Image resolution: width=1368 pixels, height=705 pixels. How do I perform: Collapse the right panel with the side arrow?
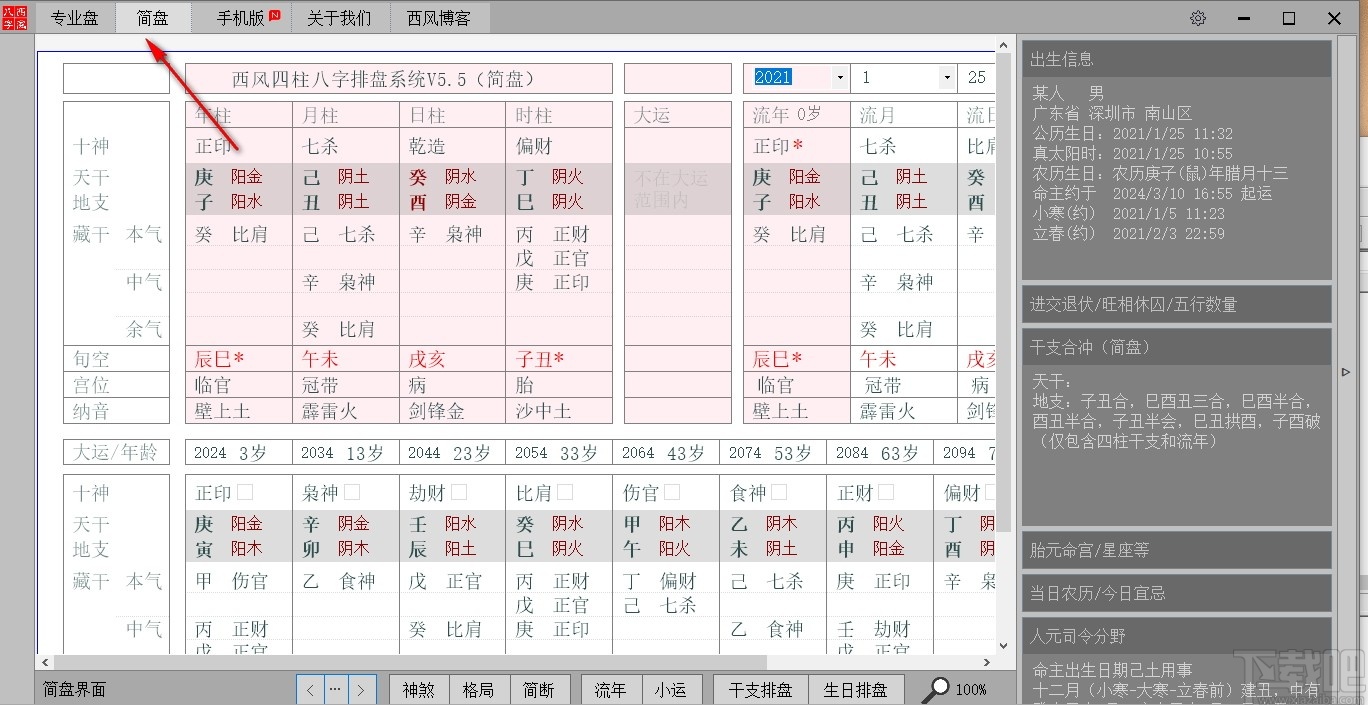point(1346,370)
